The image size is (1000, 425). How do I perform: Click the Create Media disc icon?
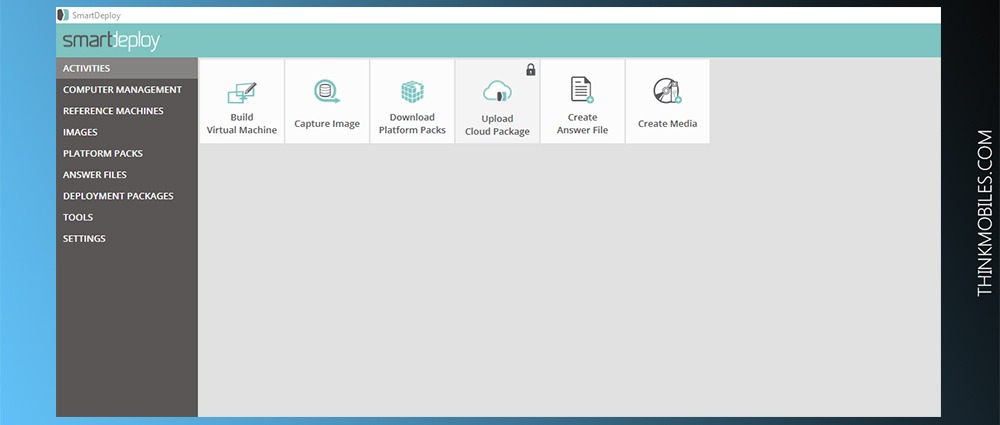coord(667,91)
